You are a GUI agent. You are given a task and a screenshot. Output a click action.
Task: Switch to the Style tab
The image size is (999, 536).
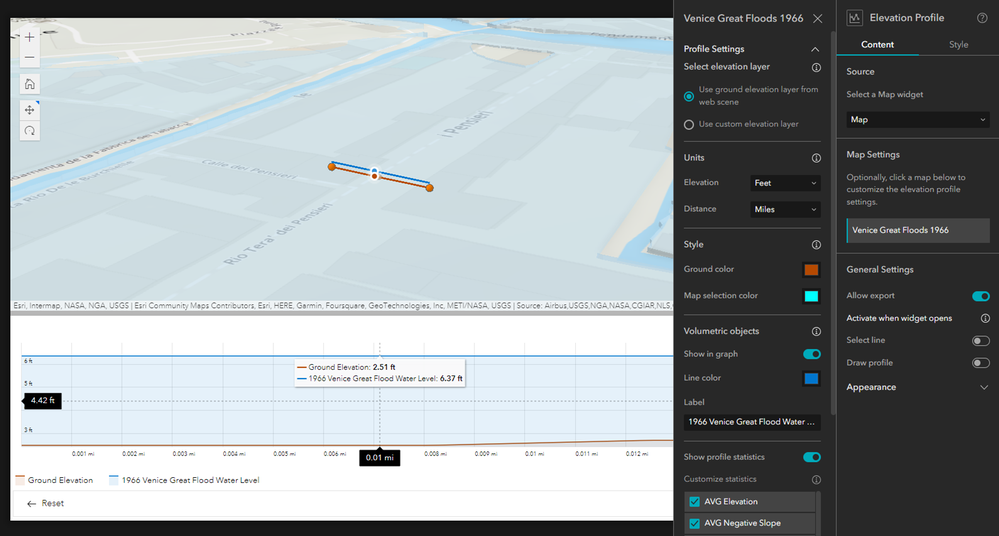tap(958, 45)
